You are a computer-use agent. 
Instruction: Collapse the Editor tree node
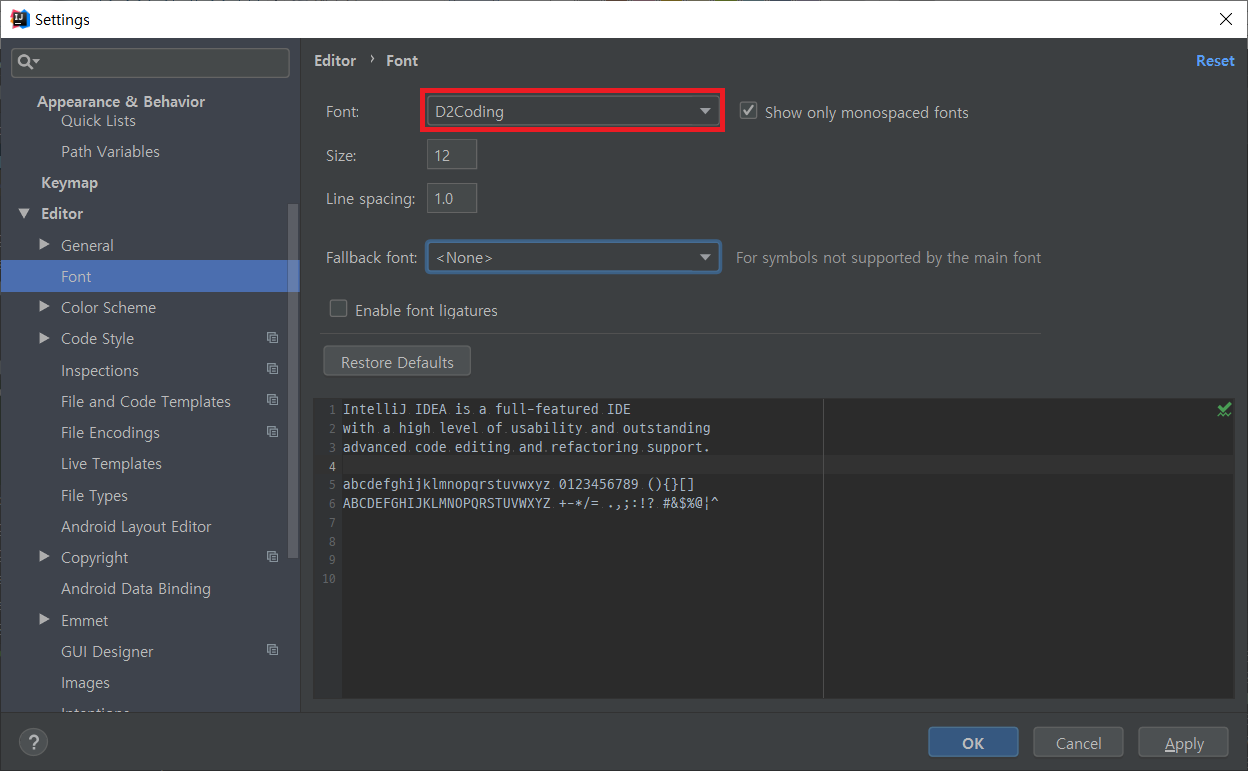24,213
